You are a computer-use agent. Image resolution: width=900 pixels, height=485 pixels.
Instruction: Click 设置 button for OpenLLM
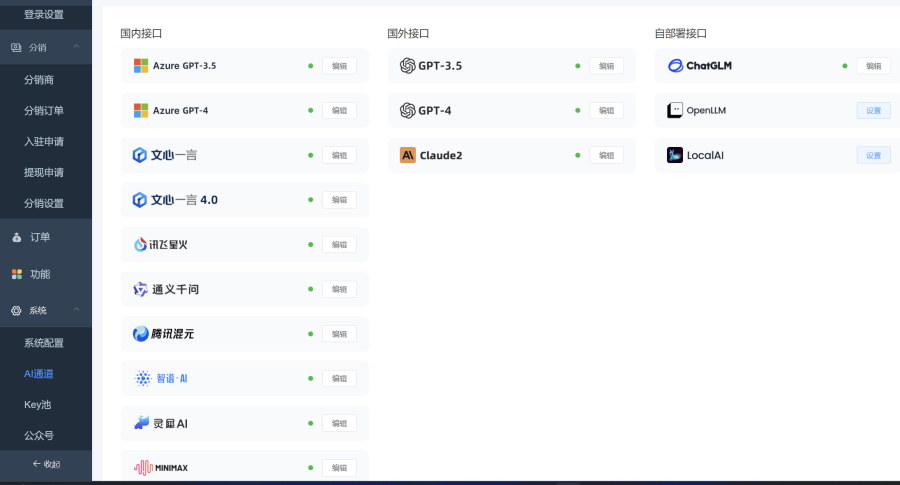coord(873,110)
